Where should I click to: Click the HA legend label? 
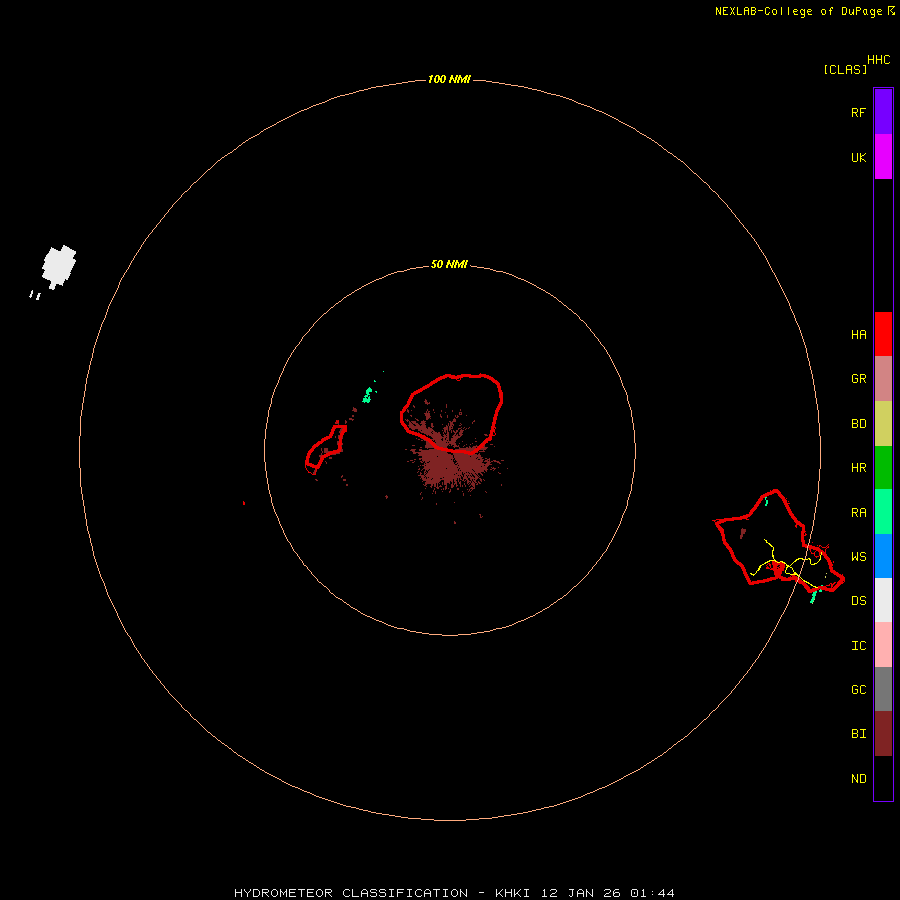(x=858, y=335)
